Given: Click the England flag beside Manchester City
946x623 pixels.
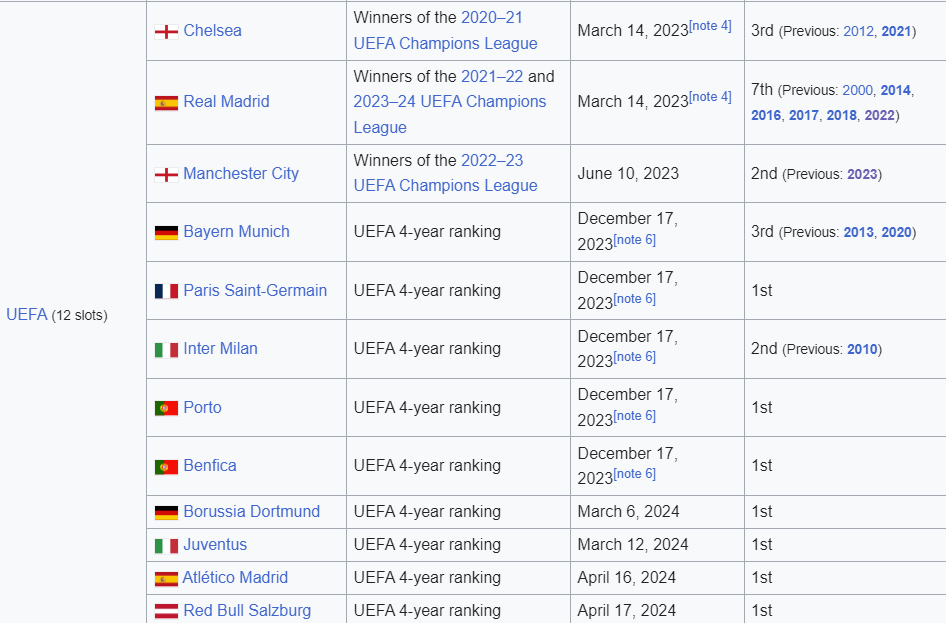Looking at the screenshot, I should click(167, 175).
